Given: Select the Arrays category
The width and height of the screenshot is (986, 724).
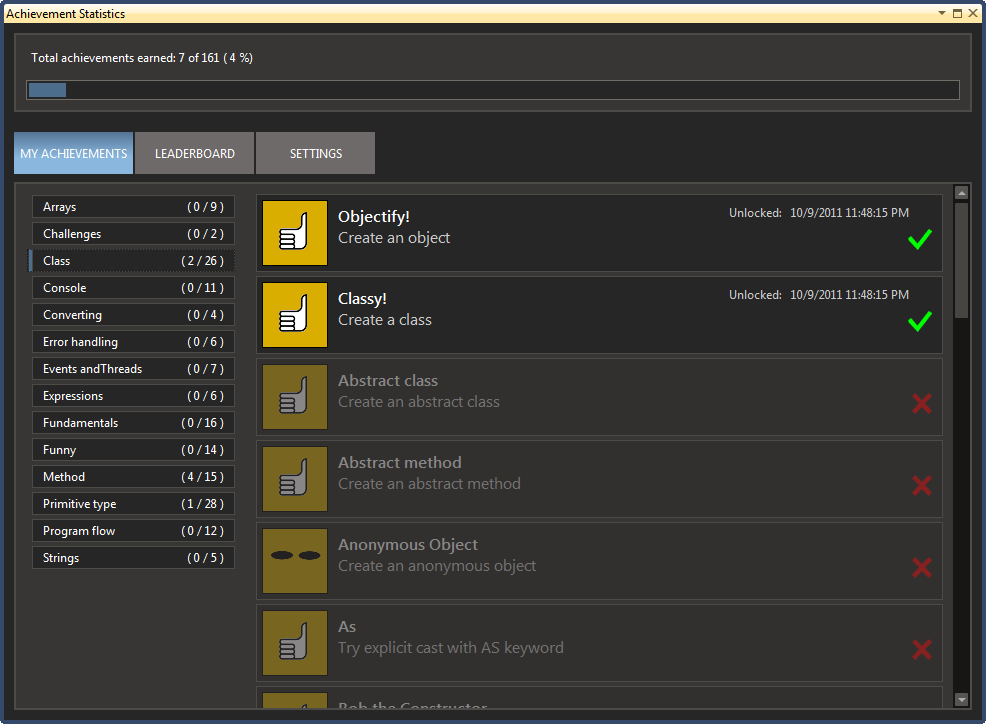Looking at the screenshot, I should click(x=133, y=207).
